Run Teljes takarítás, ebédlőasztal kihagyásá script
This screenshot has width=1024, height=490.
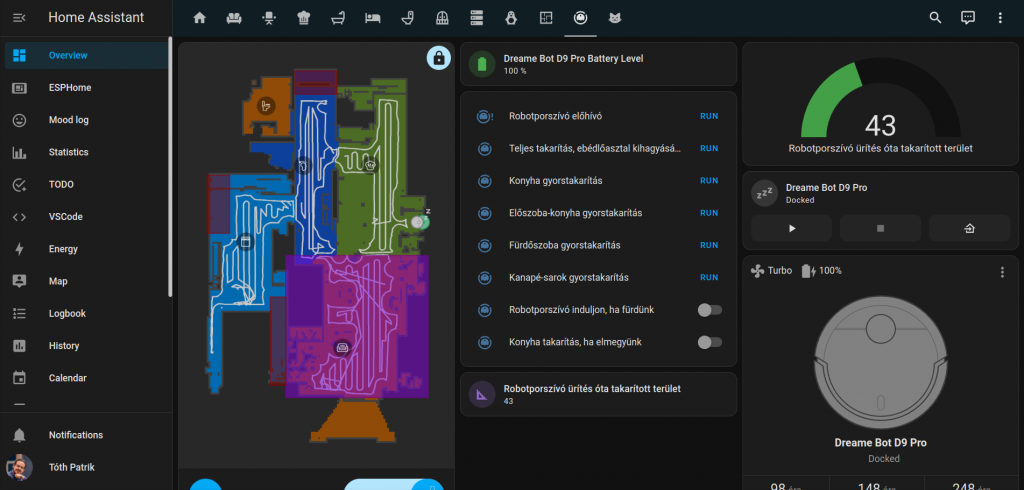(x=709, y=148)
